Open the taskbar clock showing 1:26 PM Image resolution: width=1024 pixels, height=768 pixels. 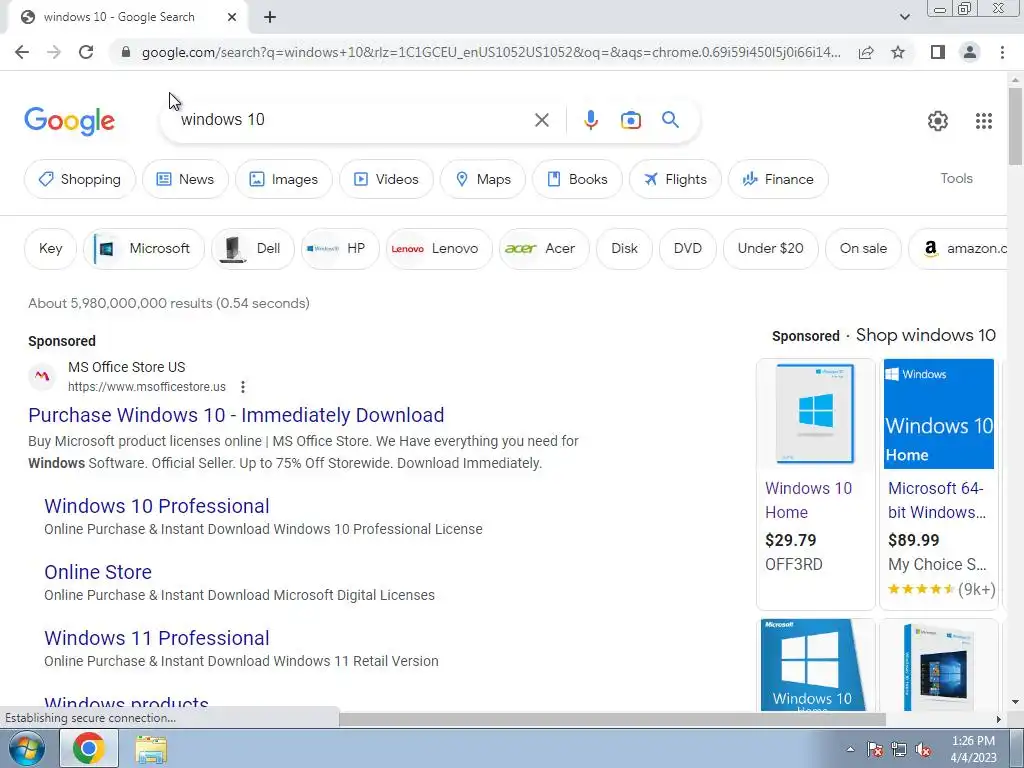tap(973, 749)
